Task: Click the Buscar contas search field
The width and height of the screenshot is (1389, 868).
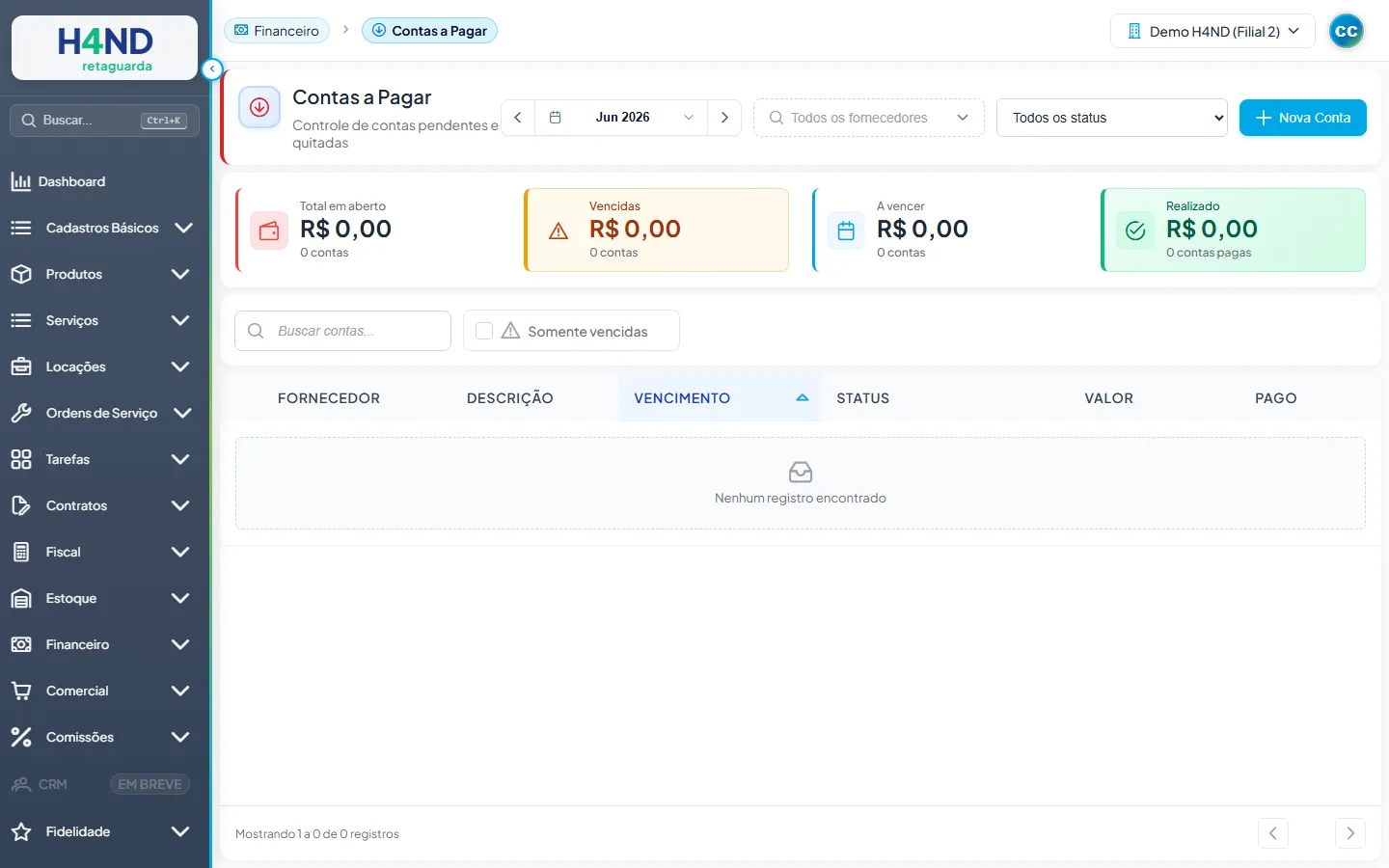Action: [x=342, y=331]
